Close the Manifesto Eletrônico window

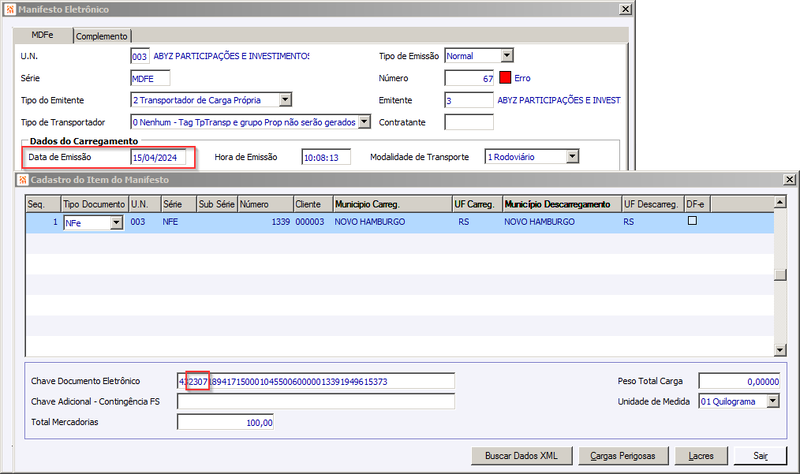point(625,9)
